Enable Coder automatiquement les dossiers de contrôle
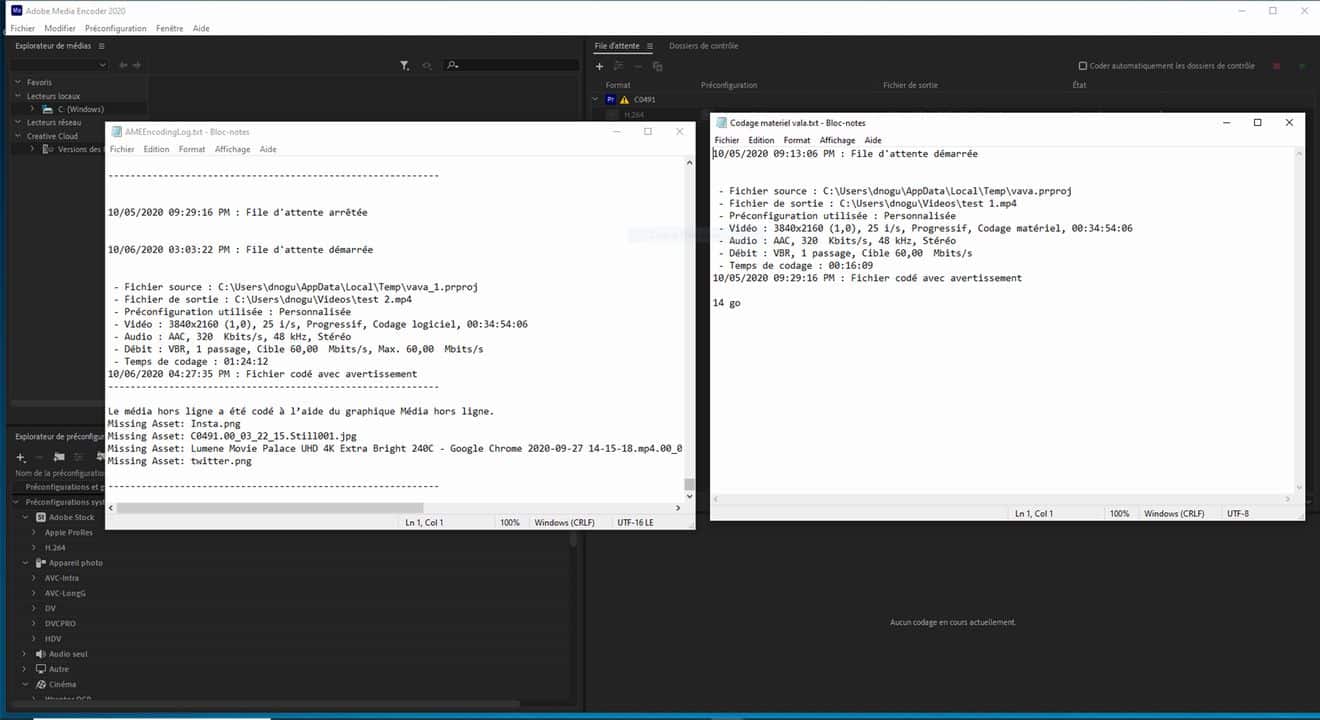The image size is (1320, 720). coord(1082,66)
